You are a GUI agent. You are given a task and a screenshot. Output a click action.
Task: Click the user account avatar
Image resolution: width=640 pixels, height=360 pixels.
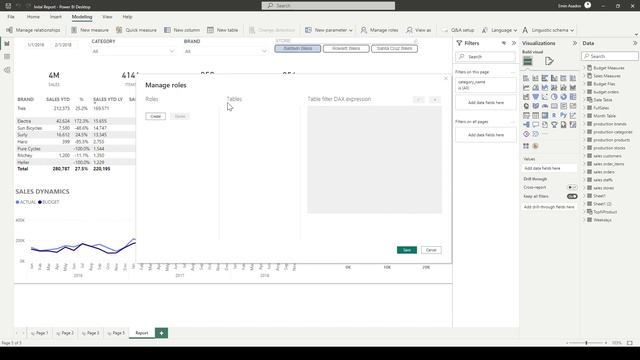(588, 5)
